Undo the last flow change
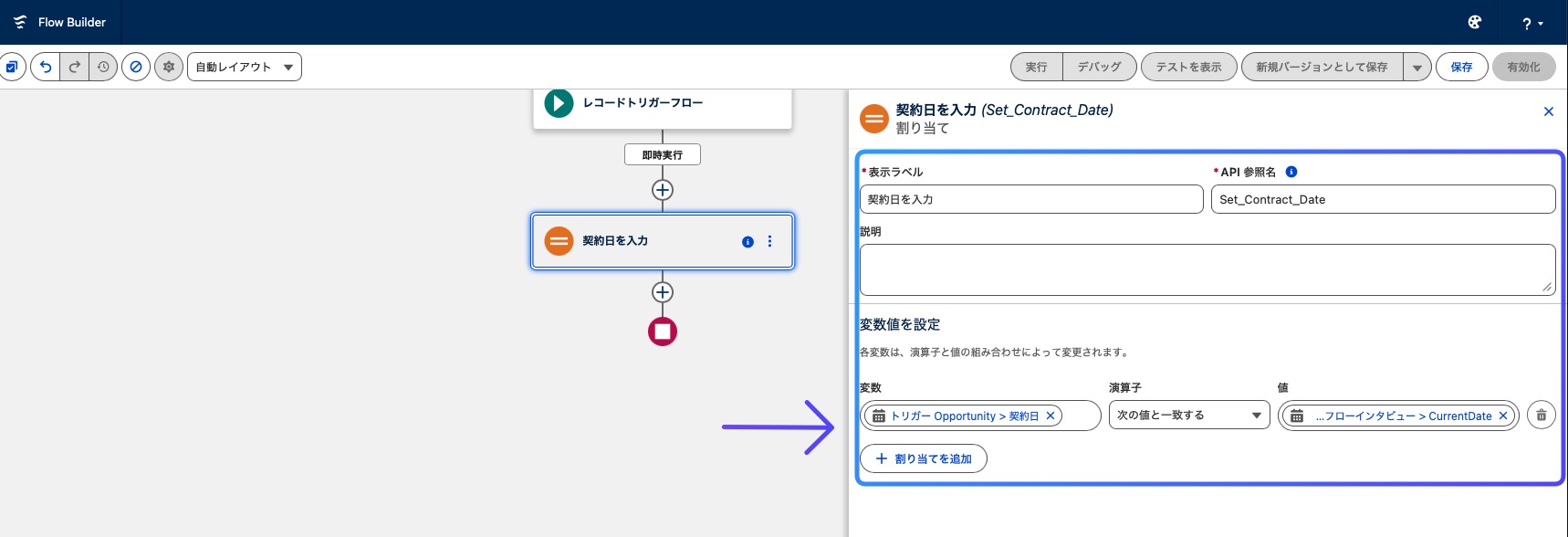The width and height of the screenshot is (1568, 537). (46, 67)
